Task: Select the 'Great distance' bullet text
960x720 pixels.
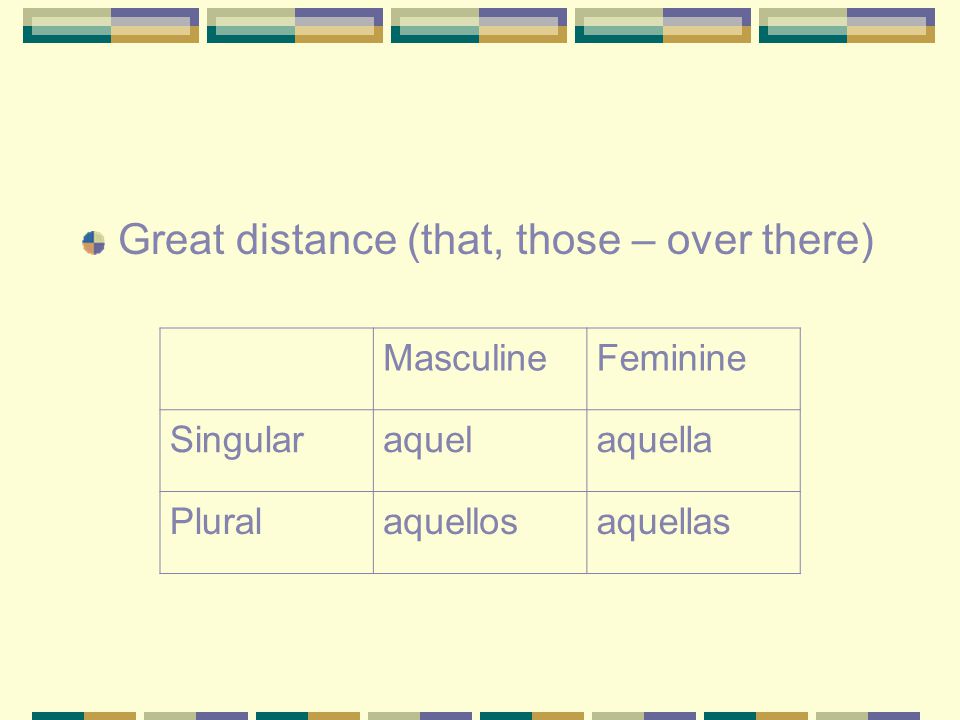Action: pyautogui.click(x=495, y=239)
